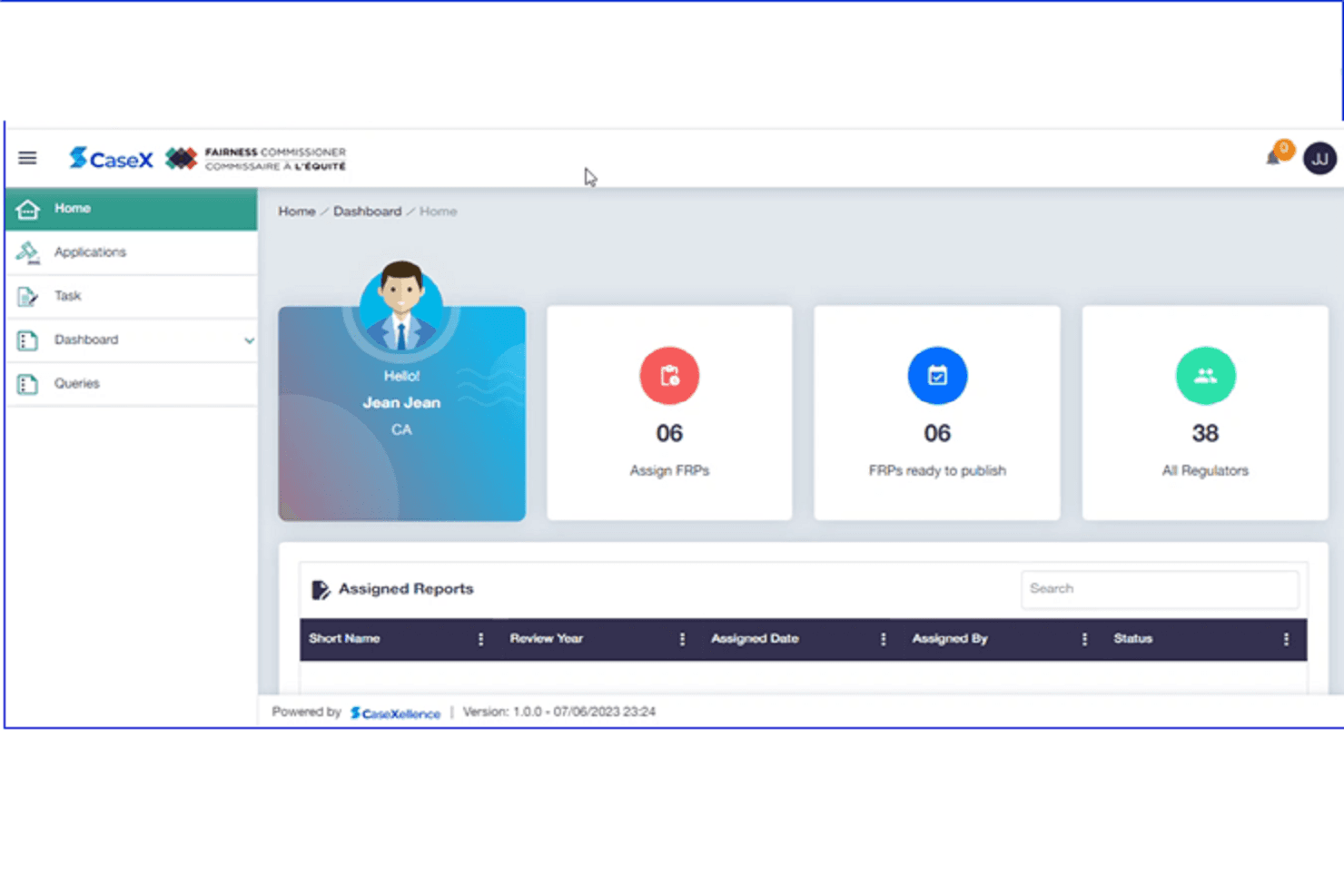The width and height of the screenshot is (1344, 896).
Task: Open Status column options menu
Action: point(1286,639)
